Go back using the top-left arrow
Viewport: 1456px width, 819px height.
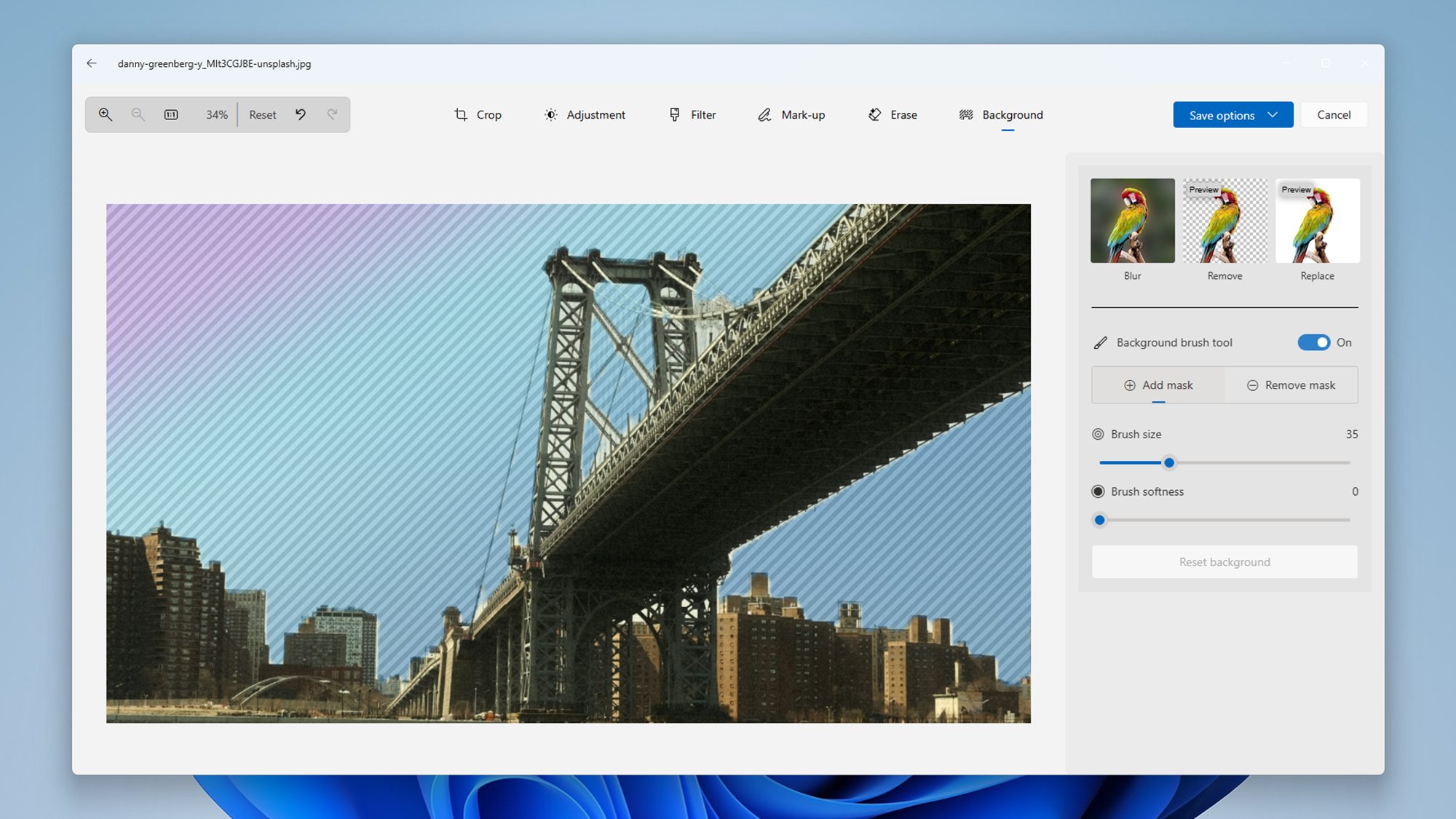[x=92, y=63]
